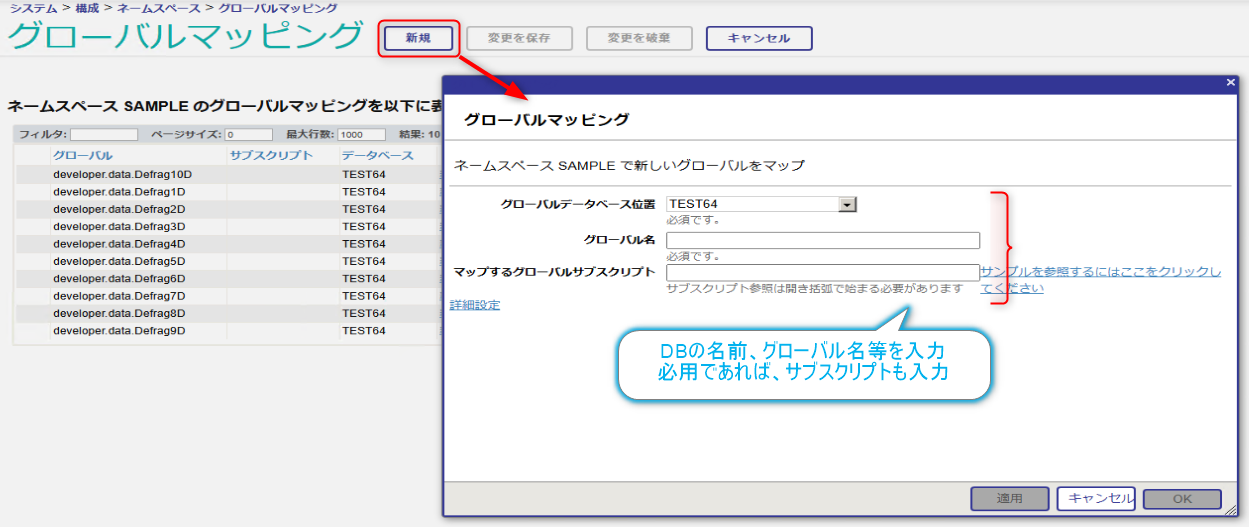Click the 最大行数 input field
The width and height of the screenshot is (1249, 527).
click(361, 134)
